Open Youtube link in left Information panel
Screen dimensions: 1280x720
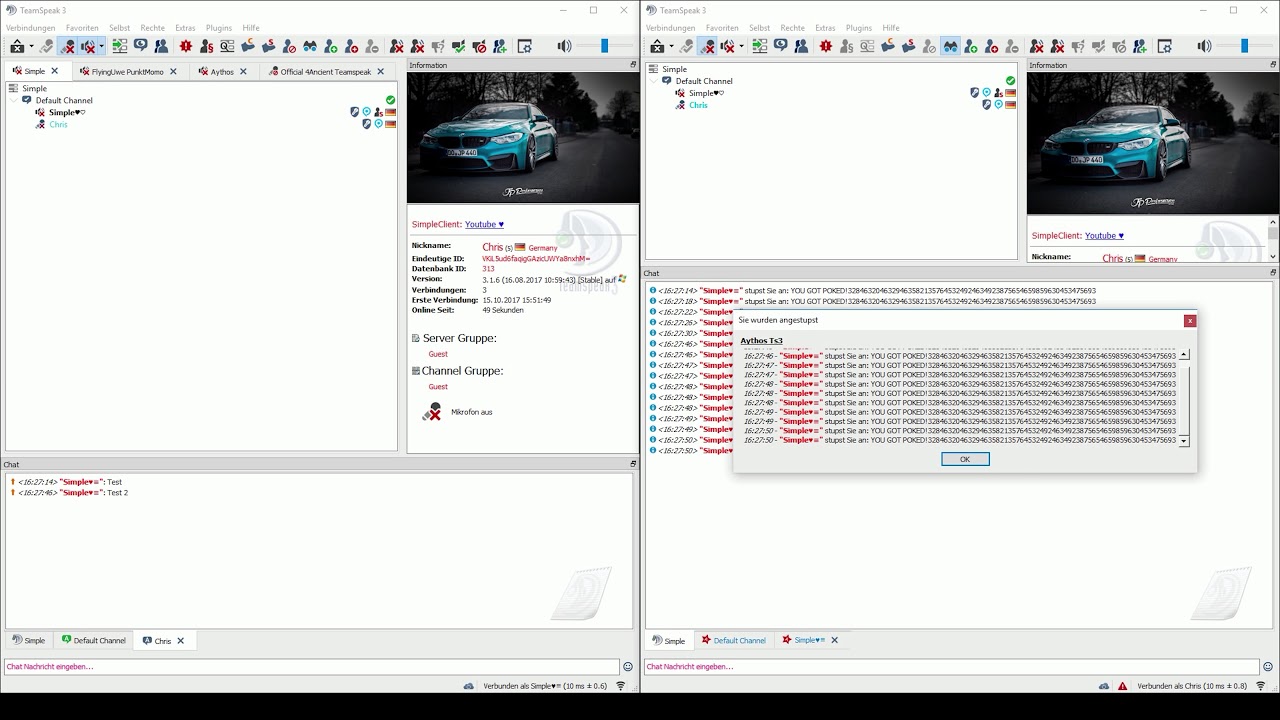[x=484, y=225]
